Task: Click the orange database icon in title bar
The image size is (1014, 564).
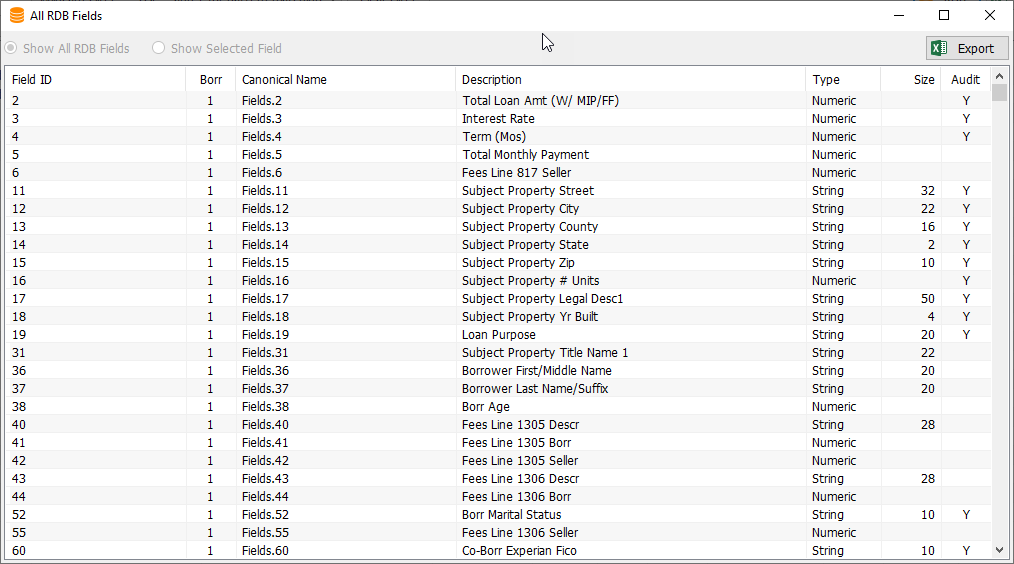Action: point(17,16)
